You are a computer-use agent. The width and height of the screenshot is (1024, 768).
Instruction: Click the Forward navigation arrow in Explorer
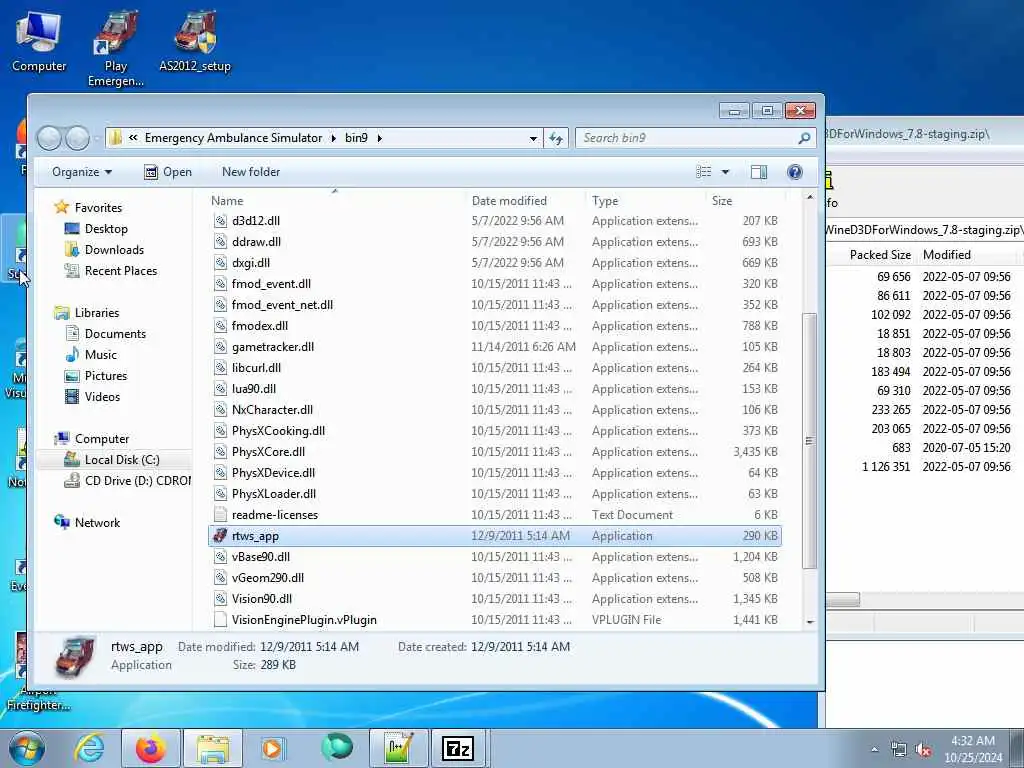click(x=77, y=138)
